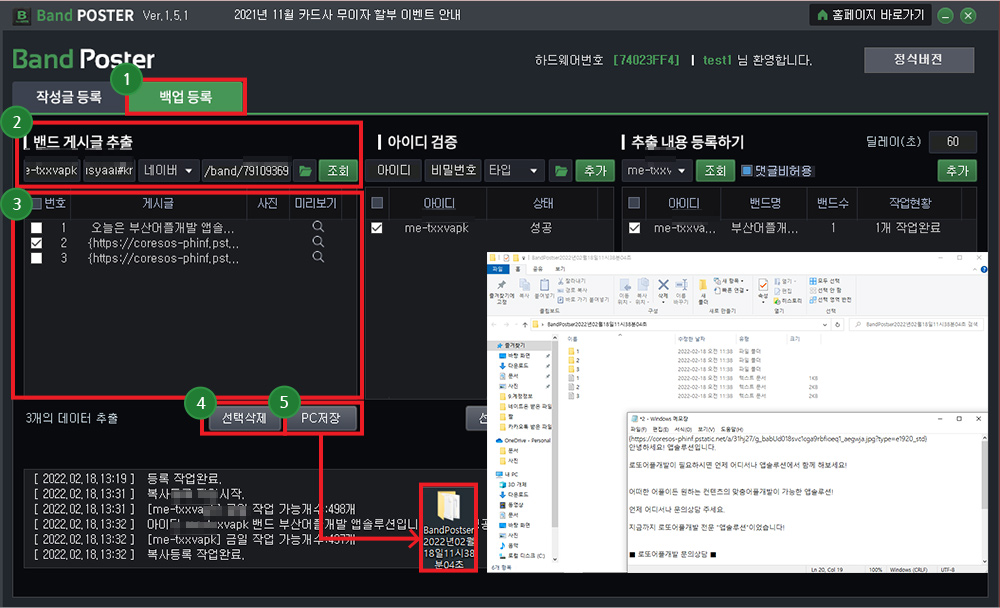Toggle select-all checkbox in 번호 column header
The height and width of the screenshot is (608, 1000).
(36, 204)
